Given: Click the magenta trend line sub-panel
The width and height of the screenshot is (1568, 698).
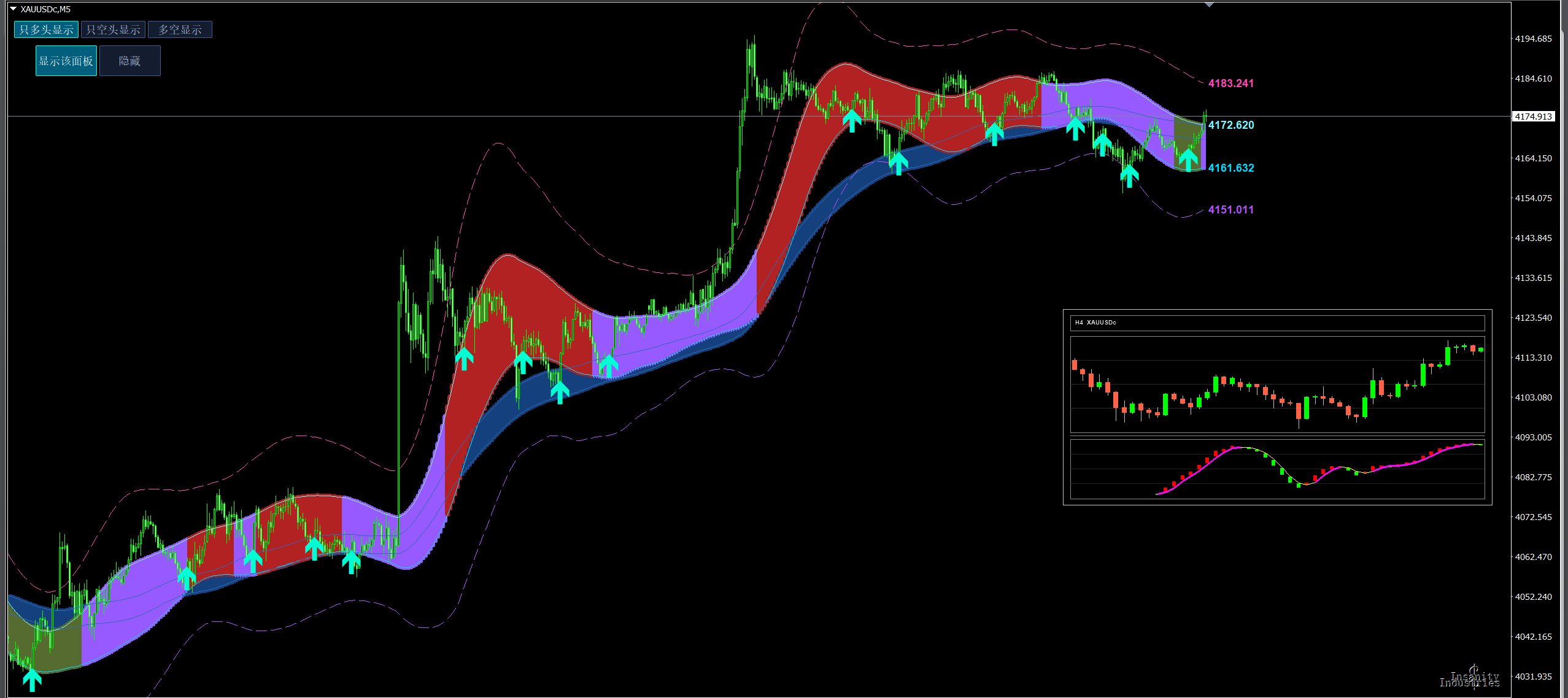Looking at the screenshot, I should pos(1277,469).
